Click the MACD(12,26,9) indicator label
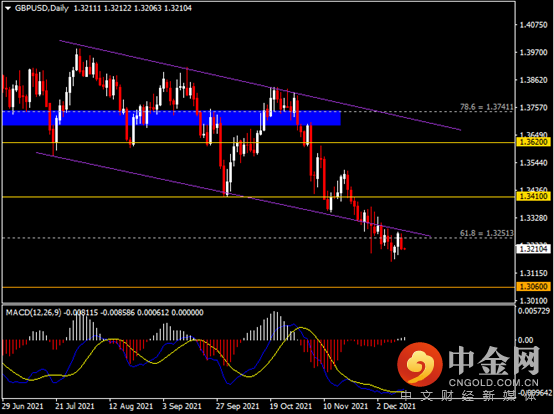Viewport: 554px width, 414px height. [x=34, y=312]
